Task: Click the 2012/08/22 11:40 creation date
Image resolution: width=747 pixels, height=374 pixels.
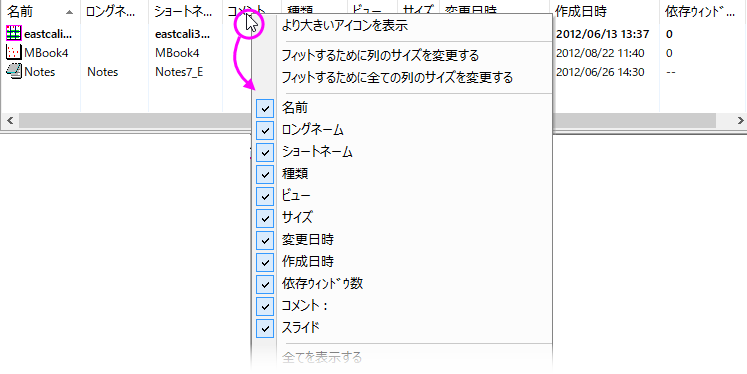Action: pyautogui.click(x=600, y=53)
